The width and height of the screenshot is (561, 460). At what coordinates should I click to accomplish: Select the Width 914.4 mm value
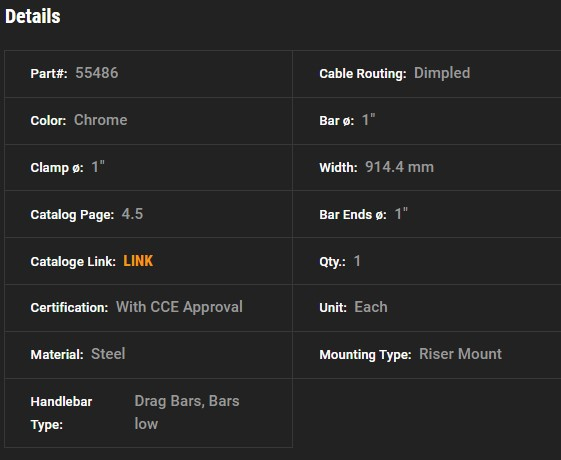[399, 167]
